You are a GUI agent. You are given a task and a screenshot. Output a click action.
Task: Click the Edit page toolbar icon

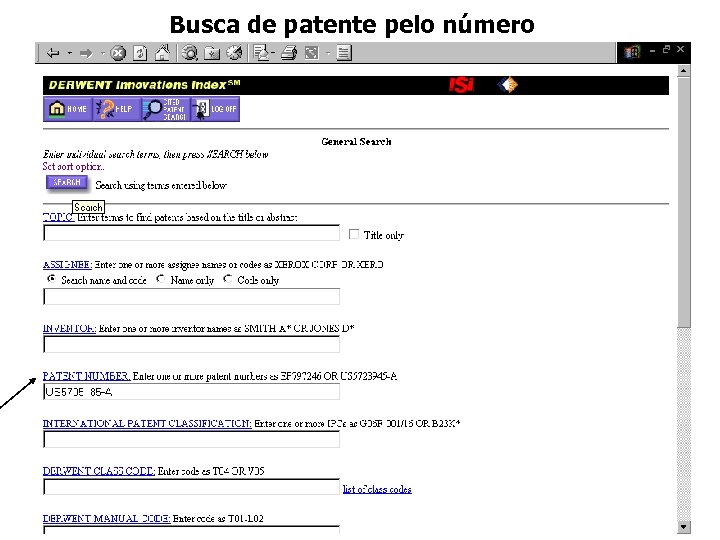coord(312,53)
